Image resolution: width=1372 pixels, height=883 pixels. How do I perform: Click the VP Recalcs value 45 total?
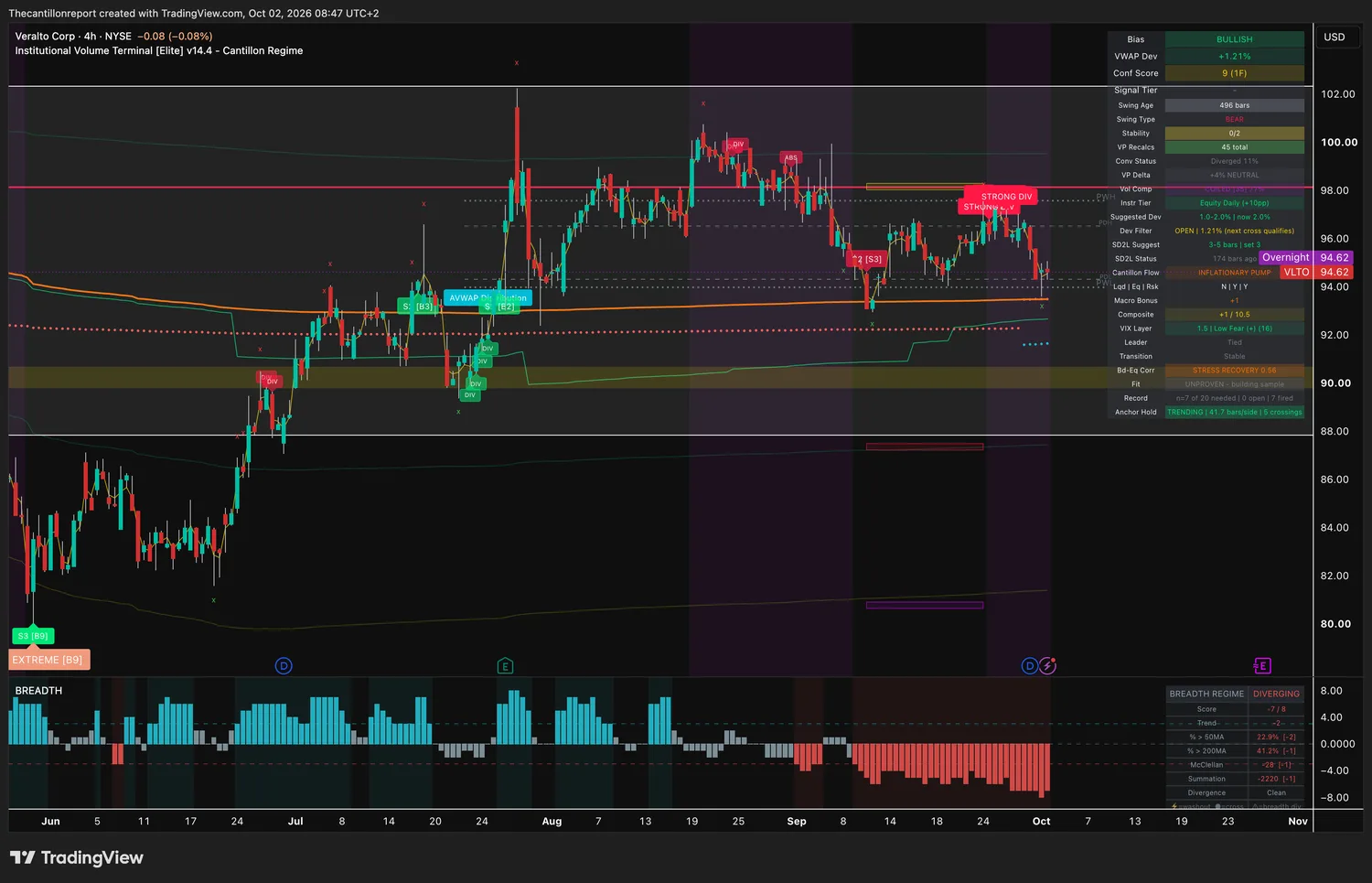tap(1235, 147)
